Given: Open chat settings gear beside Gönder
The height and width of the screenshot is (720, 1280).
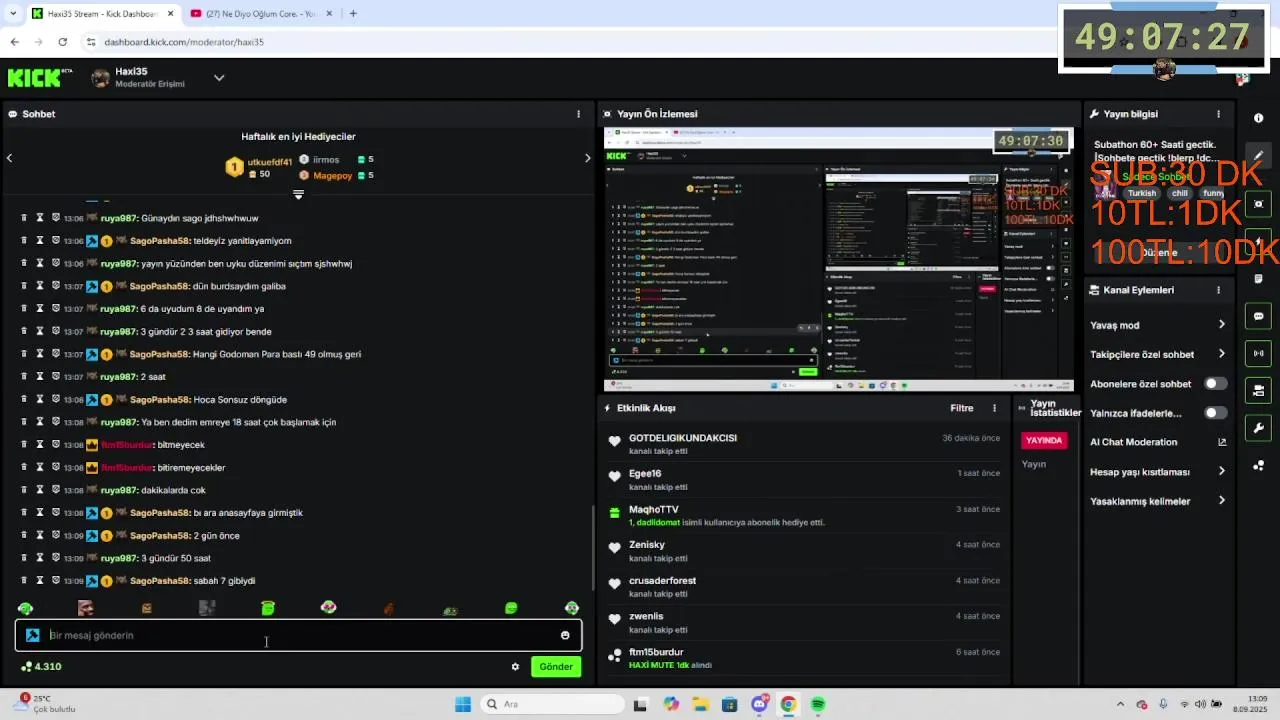Looking at the screenshot, I should tap(515, 667).
